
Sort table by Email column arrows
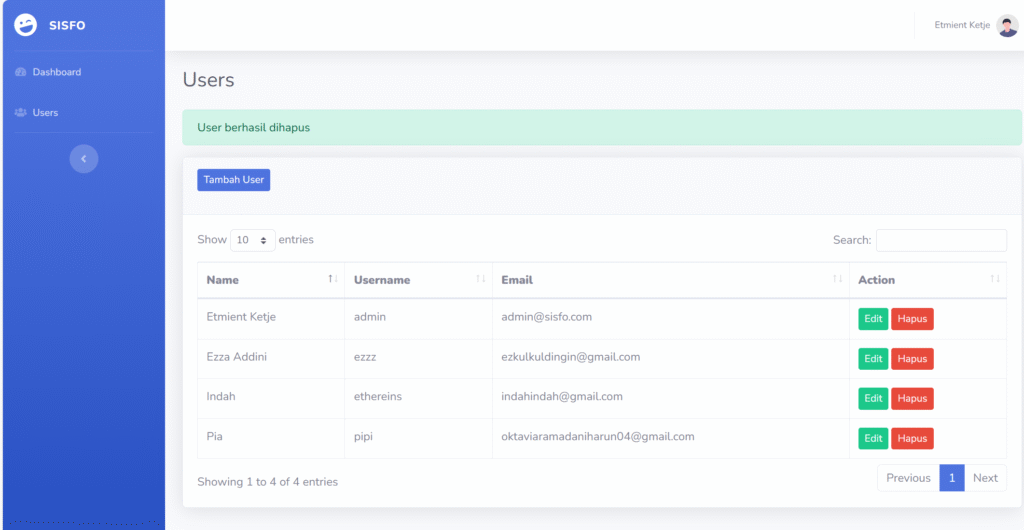click(837, 279)
